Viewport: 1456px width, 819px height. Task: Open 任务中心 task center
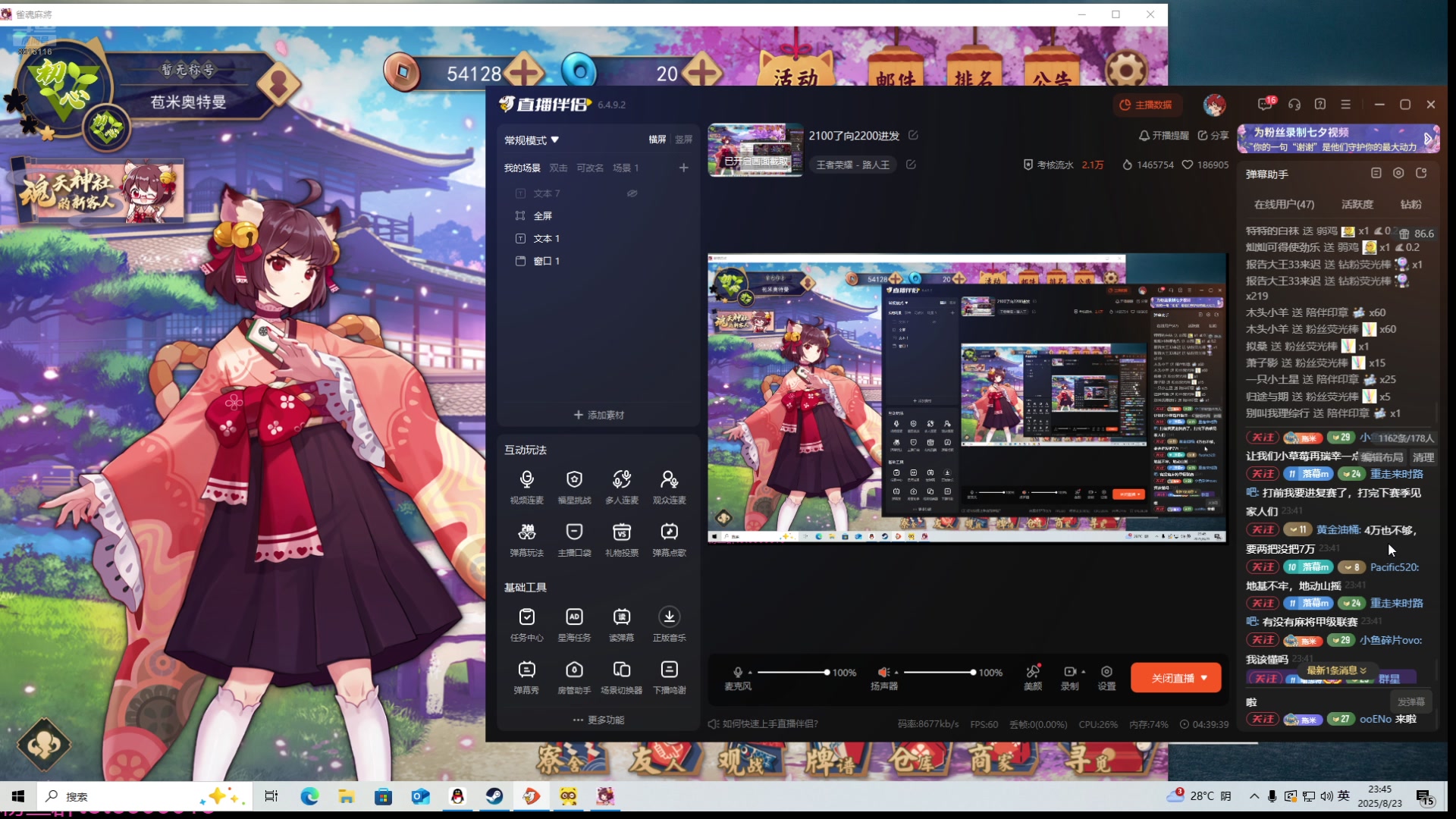[x=526, y=624]
